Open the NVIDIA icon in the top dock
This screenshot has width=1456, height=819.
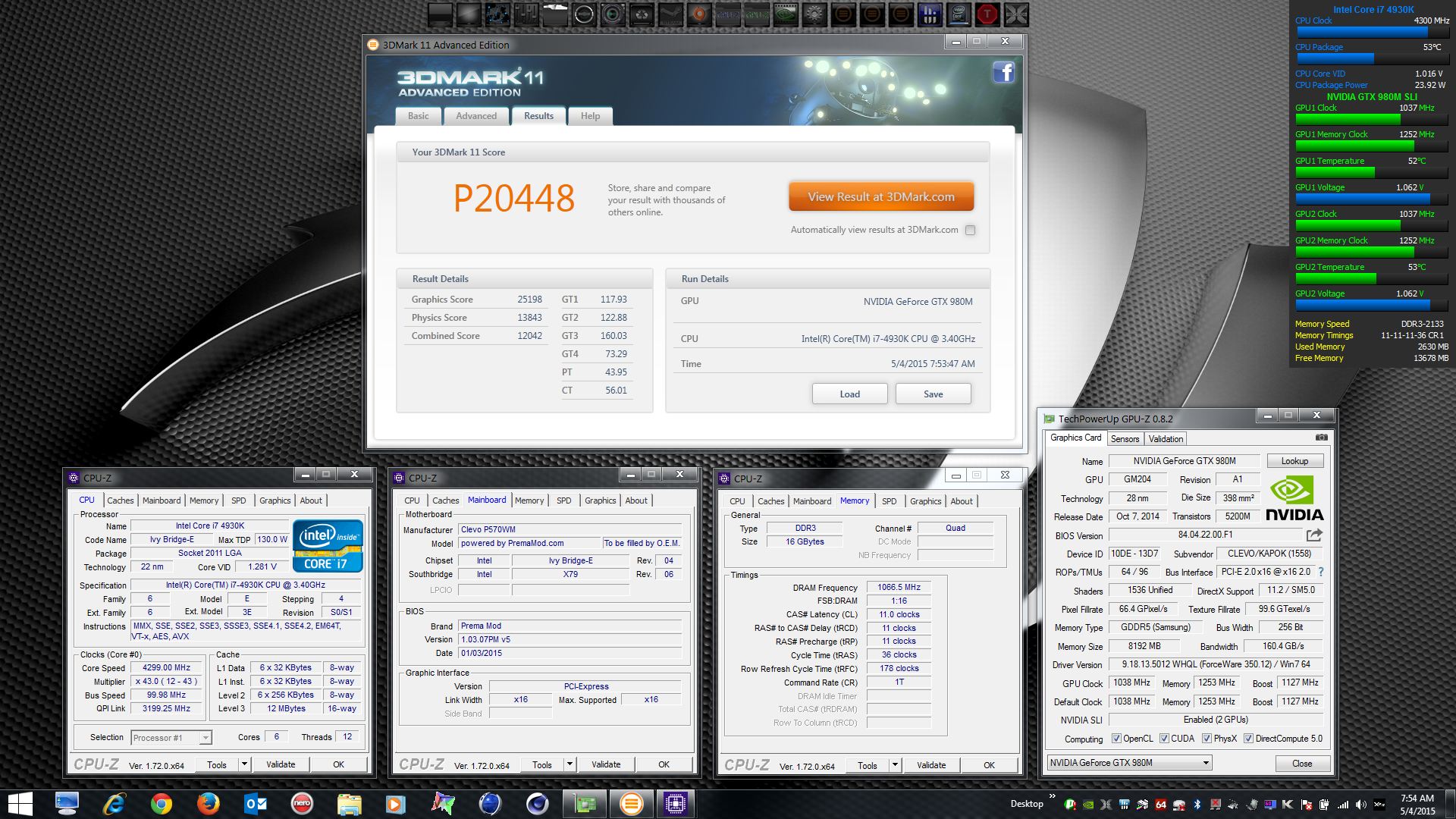click(786, 14)
